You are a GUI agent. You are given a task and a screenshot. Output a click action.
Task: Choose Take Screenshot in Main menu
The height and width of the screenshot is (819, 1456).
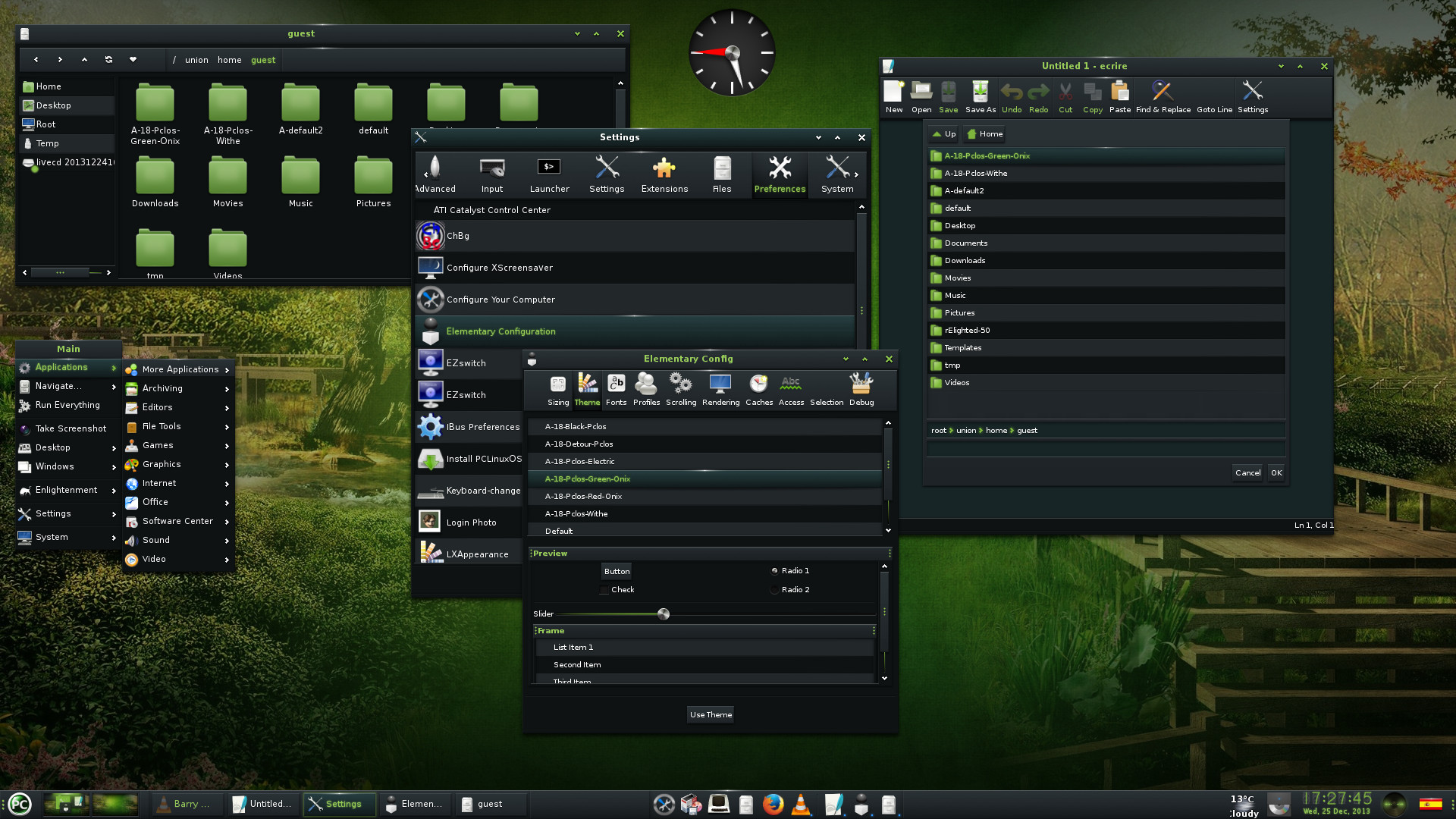pyautogui.click(x=68, y=428)
